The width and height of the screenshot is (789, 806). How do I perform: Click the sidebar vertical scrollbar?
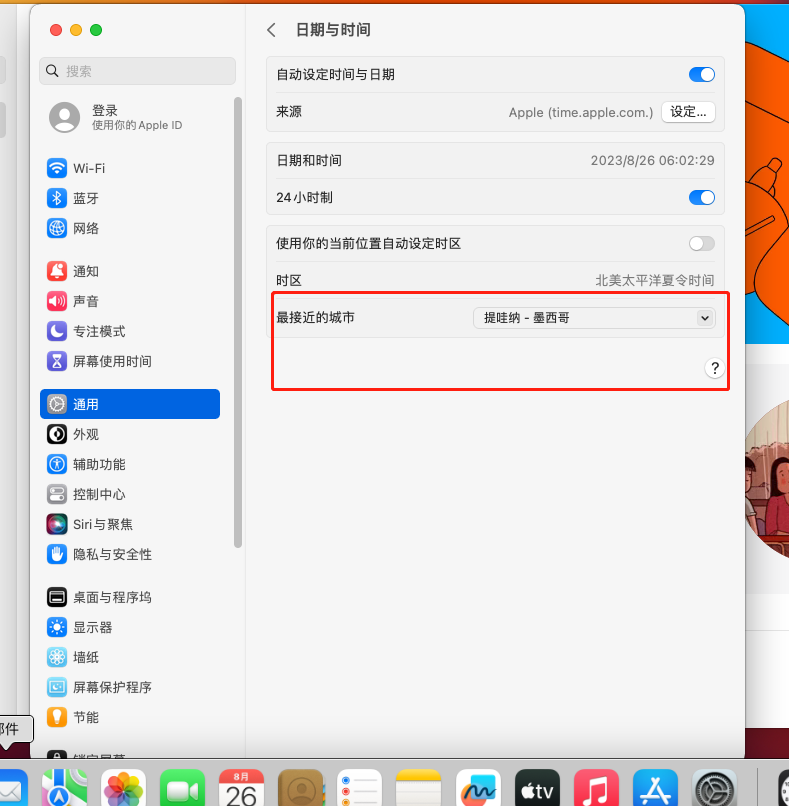238,320
